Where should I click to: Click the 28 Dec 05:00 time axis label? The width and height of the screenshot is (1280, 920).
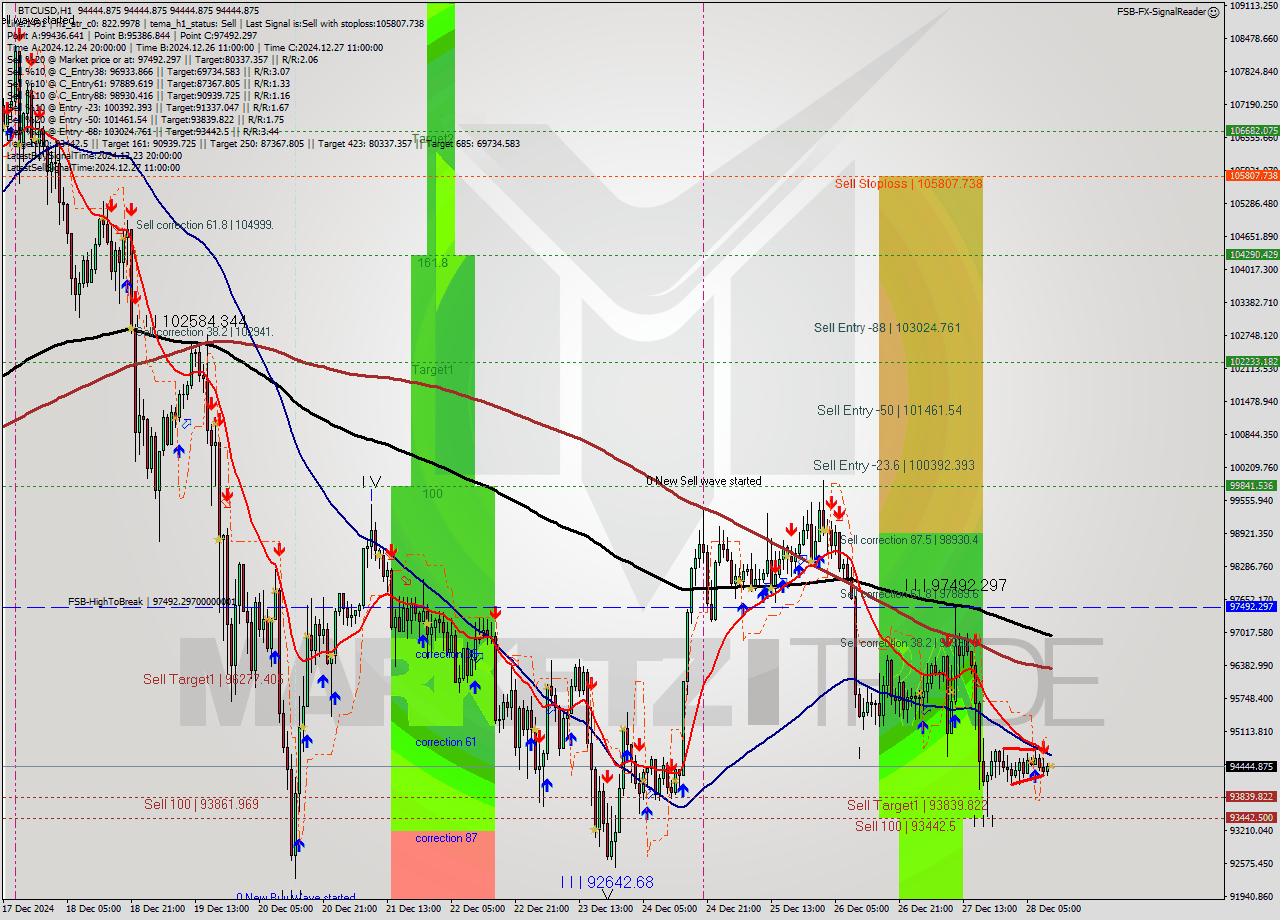pos(1053,909)
